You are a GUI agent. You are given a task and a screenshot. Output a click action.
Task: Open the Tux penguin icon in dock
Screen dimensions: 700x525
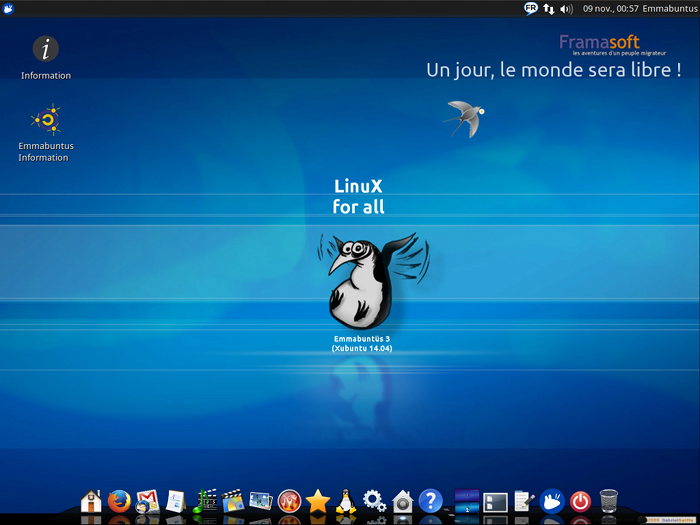[x=346, y=501]
